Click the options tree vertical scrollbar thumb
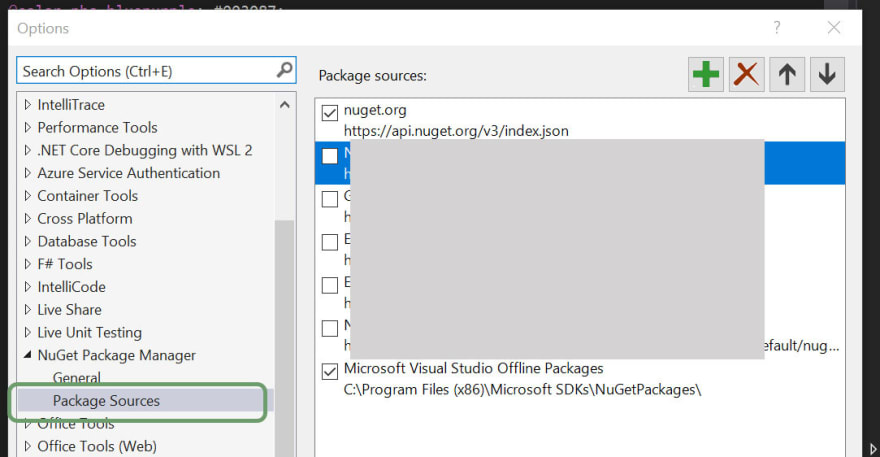Screen dimensions: 880x457 285,337
